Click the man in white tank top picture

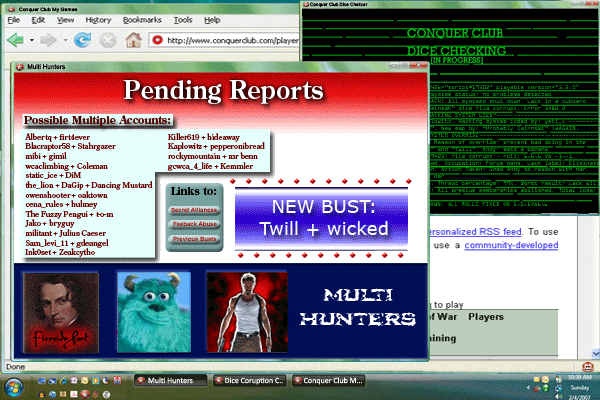pos(247,312)
